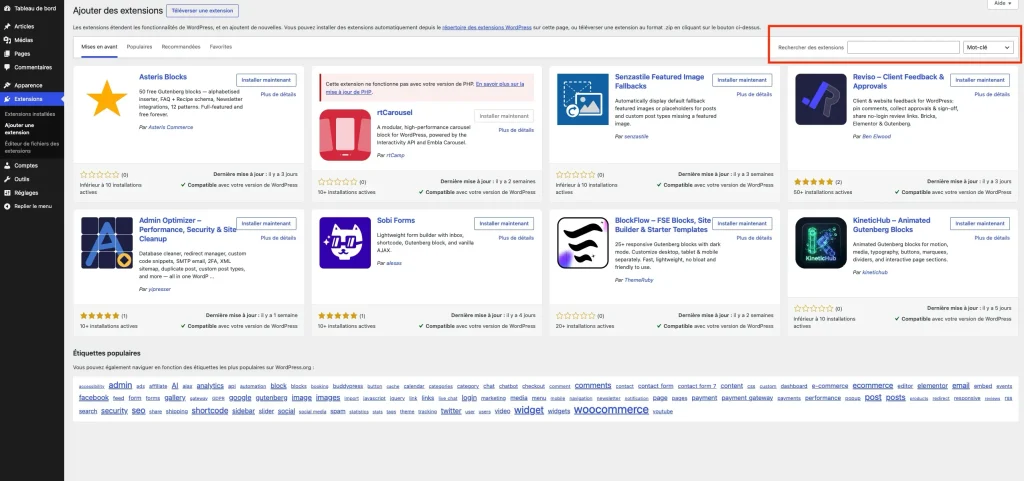Switch to Favorites tab
Viewport: 1024px width, 481px height.
(221, 47)
